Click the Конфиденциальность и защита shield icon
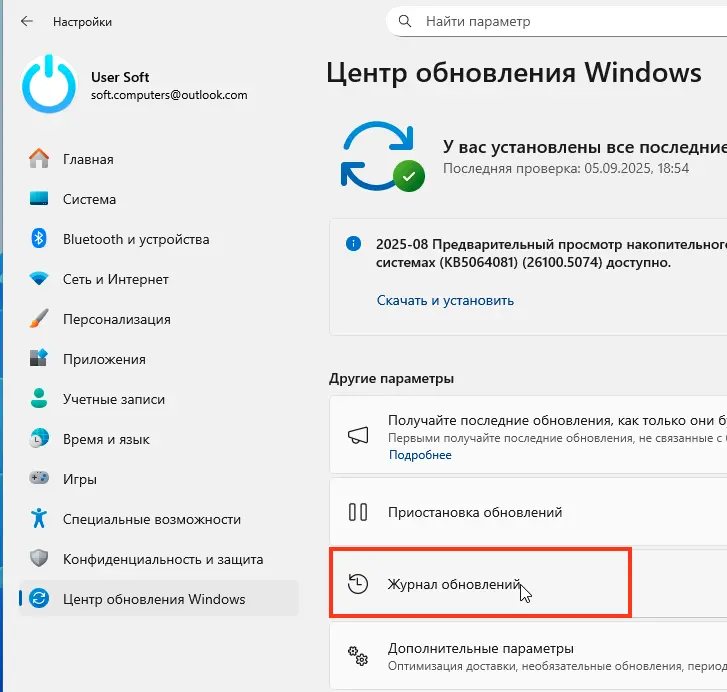 39,559
